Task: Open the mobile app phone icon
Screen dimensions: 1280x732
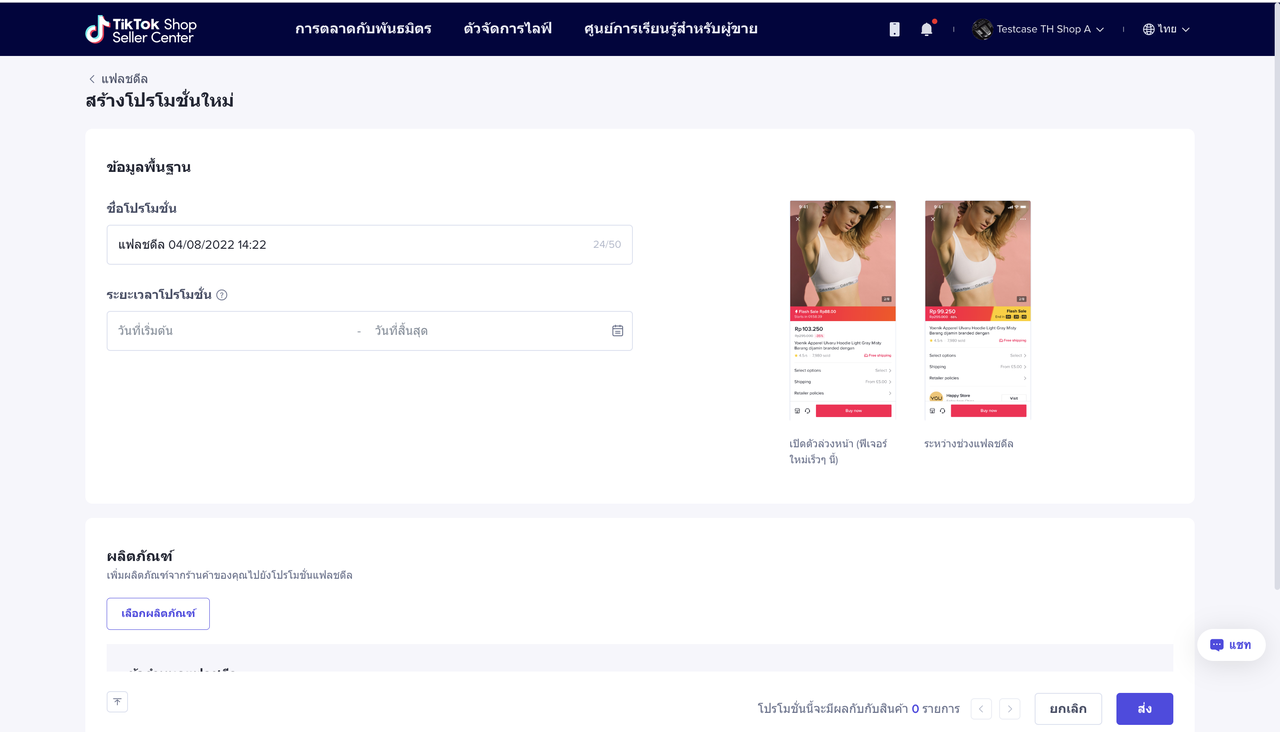Action: coord(894,29)
